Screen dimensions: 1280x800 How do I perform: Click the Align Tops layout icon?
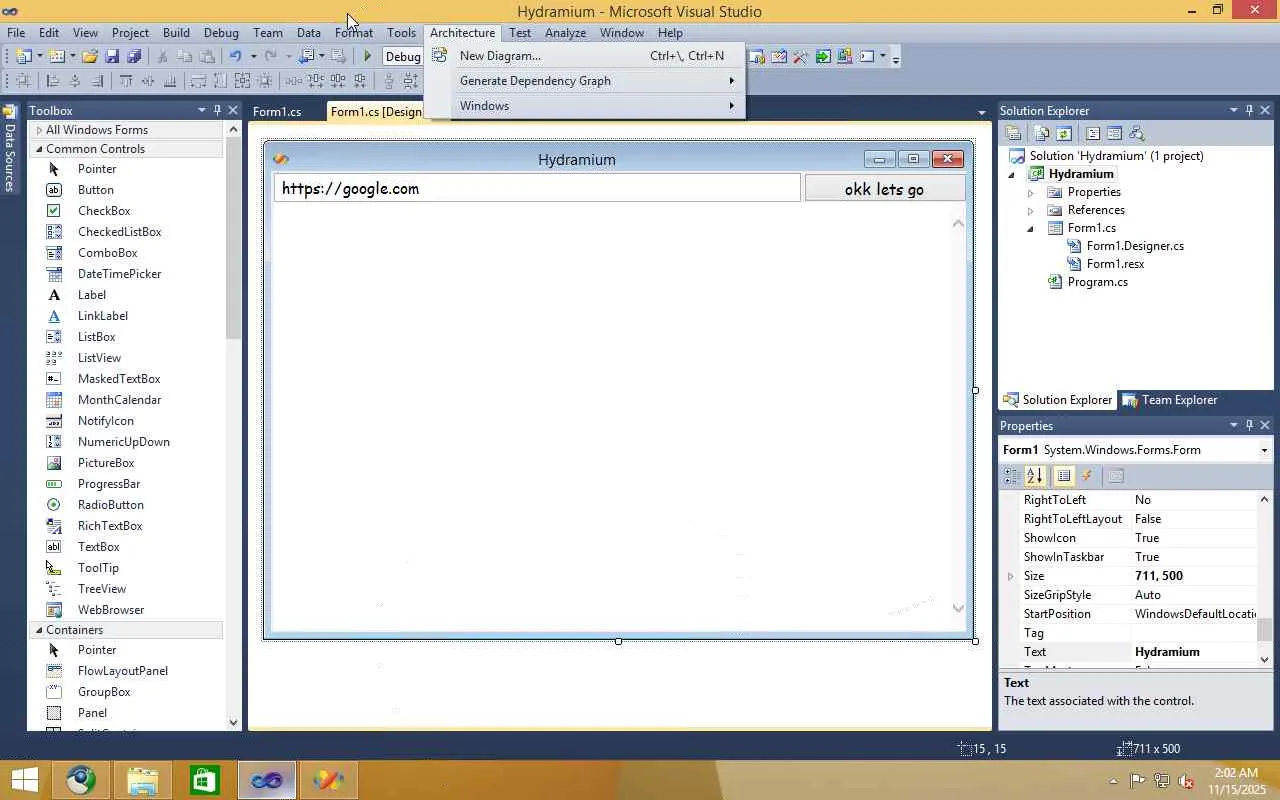(126, 81)
